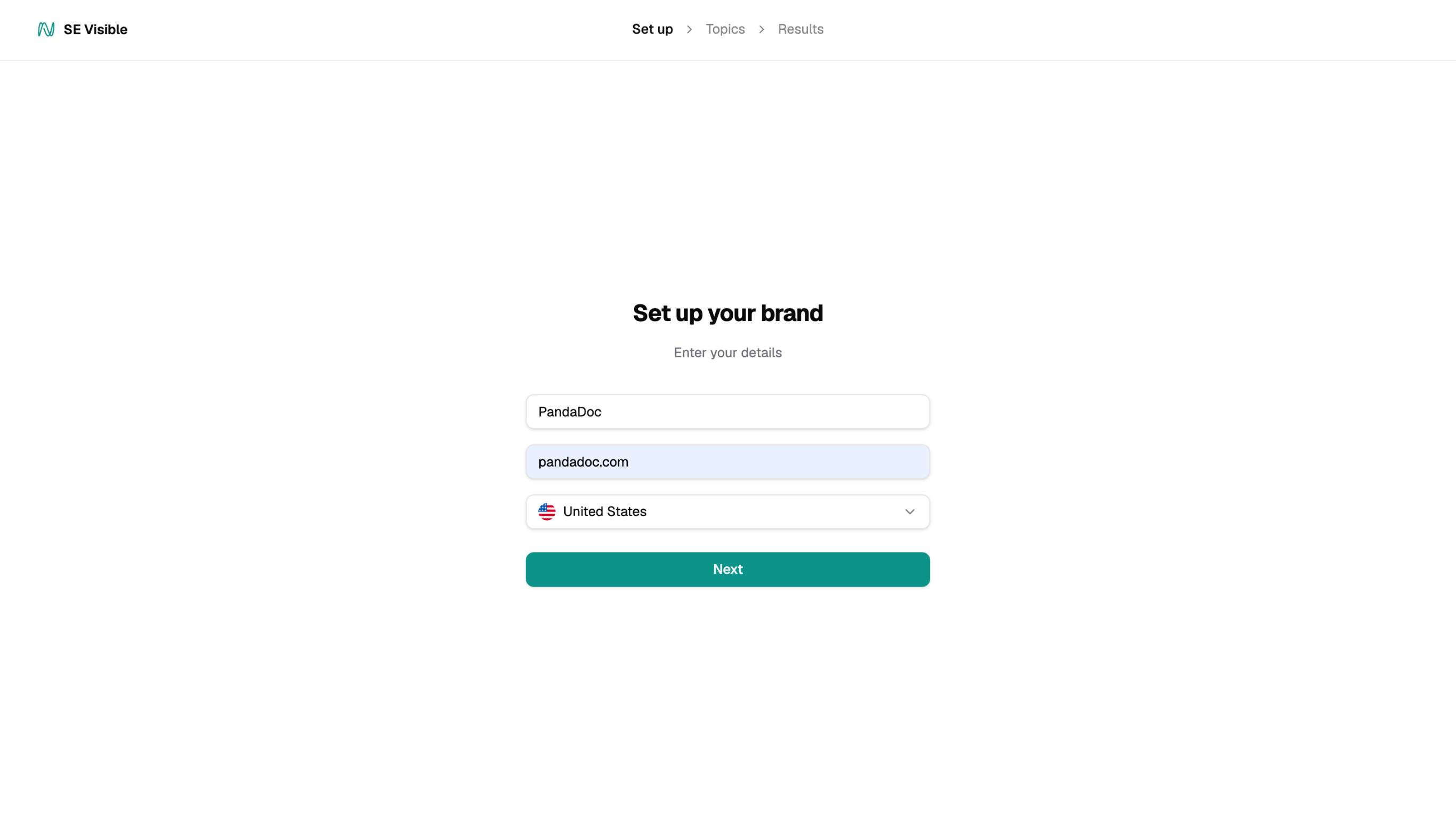Click the word "Next" on the button

click(x=727, y=569)
